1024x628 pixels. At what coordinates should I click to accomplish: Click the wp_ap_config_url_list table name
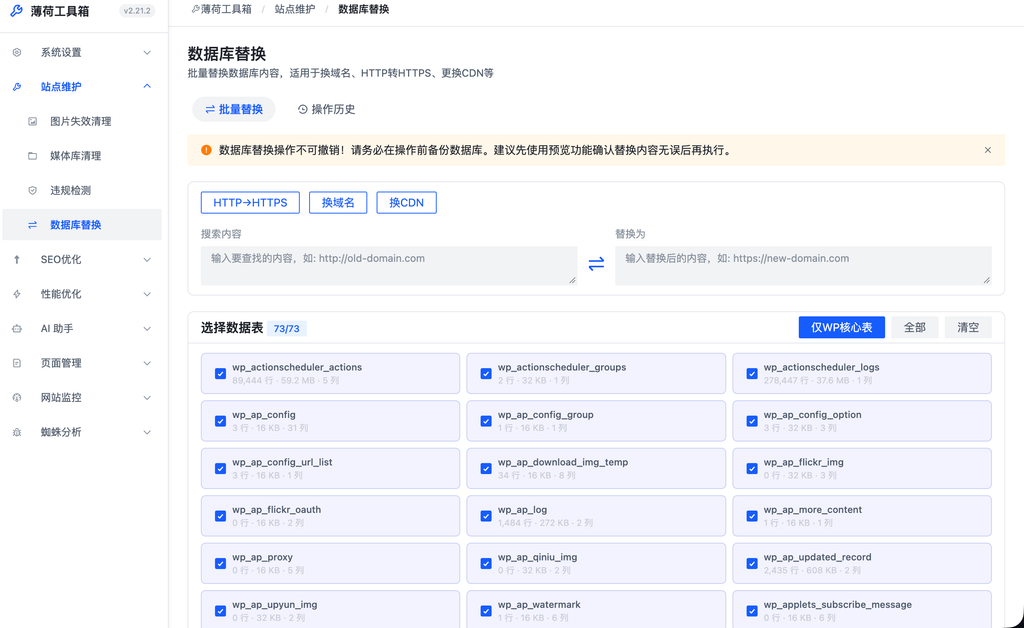click(282, 462)
